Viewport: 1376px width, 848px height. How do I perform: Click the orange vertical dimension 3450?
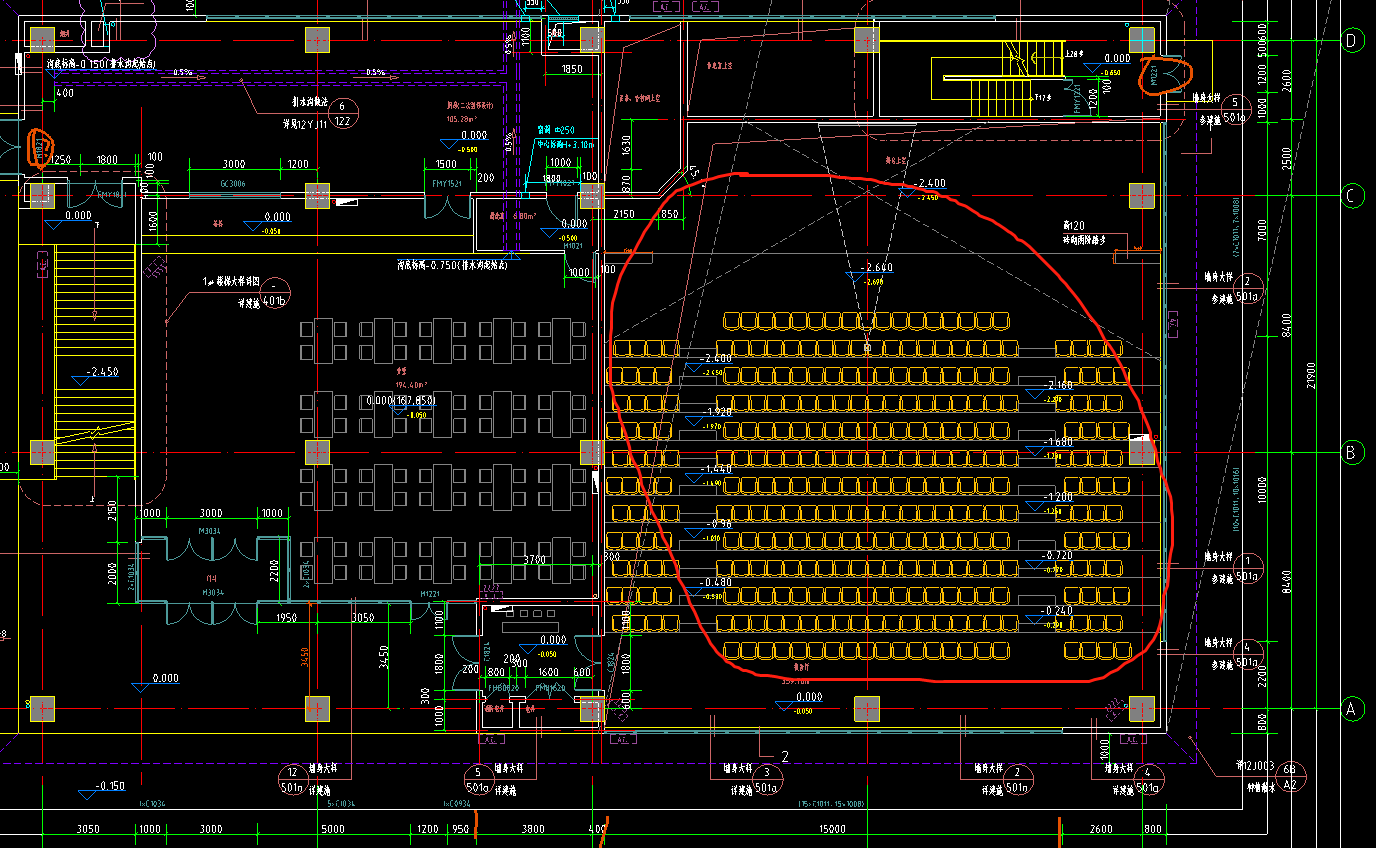304,657
